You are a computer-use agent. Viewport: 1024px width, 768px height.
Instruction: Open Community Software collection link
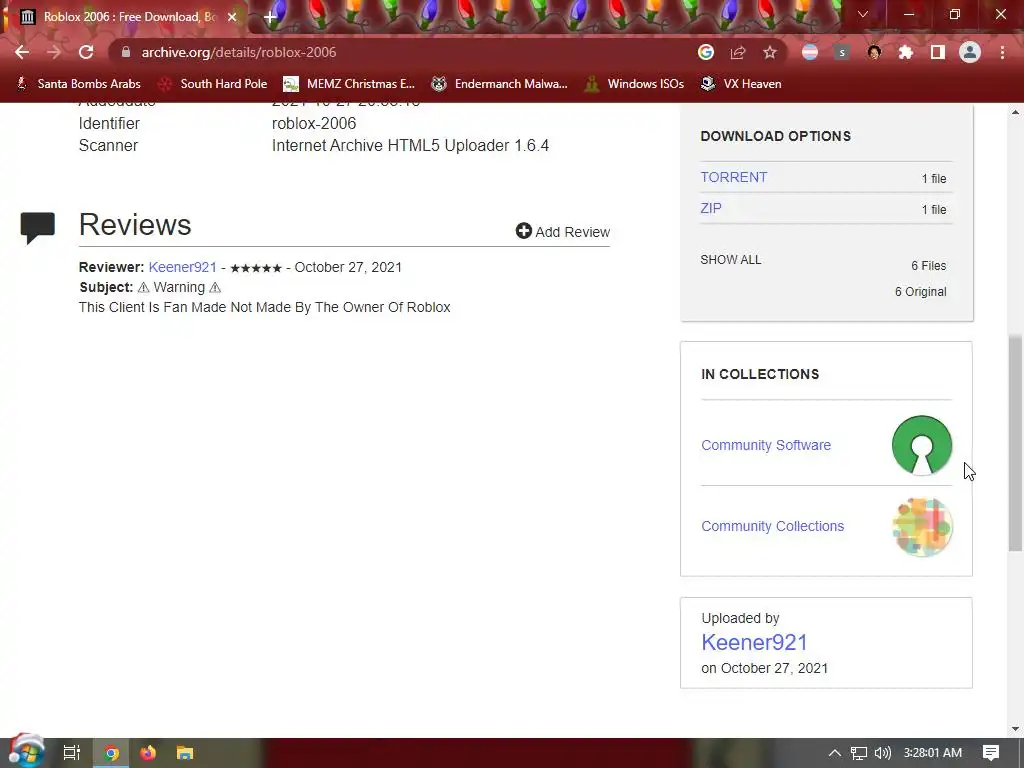[765, 445]
